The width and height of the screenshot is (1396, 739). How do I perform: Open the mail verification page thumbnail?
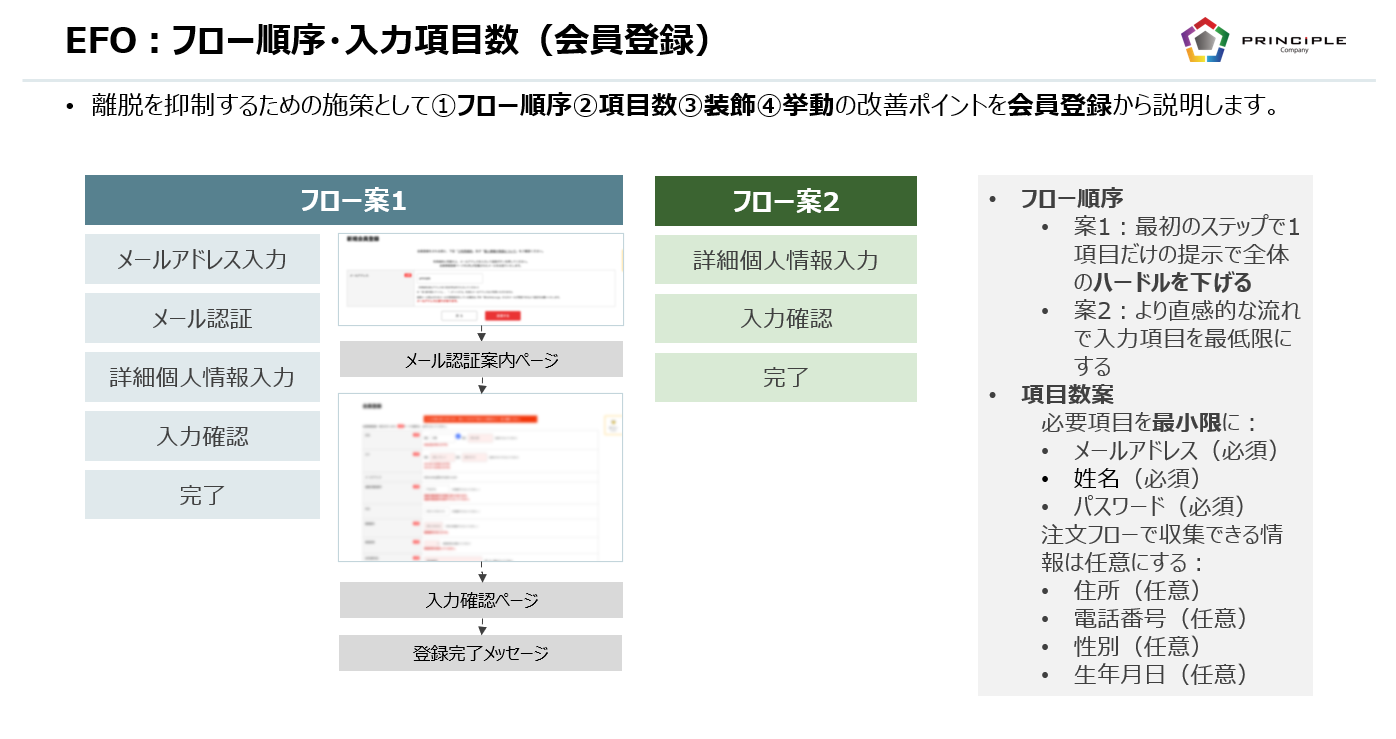tap(481, 279)
